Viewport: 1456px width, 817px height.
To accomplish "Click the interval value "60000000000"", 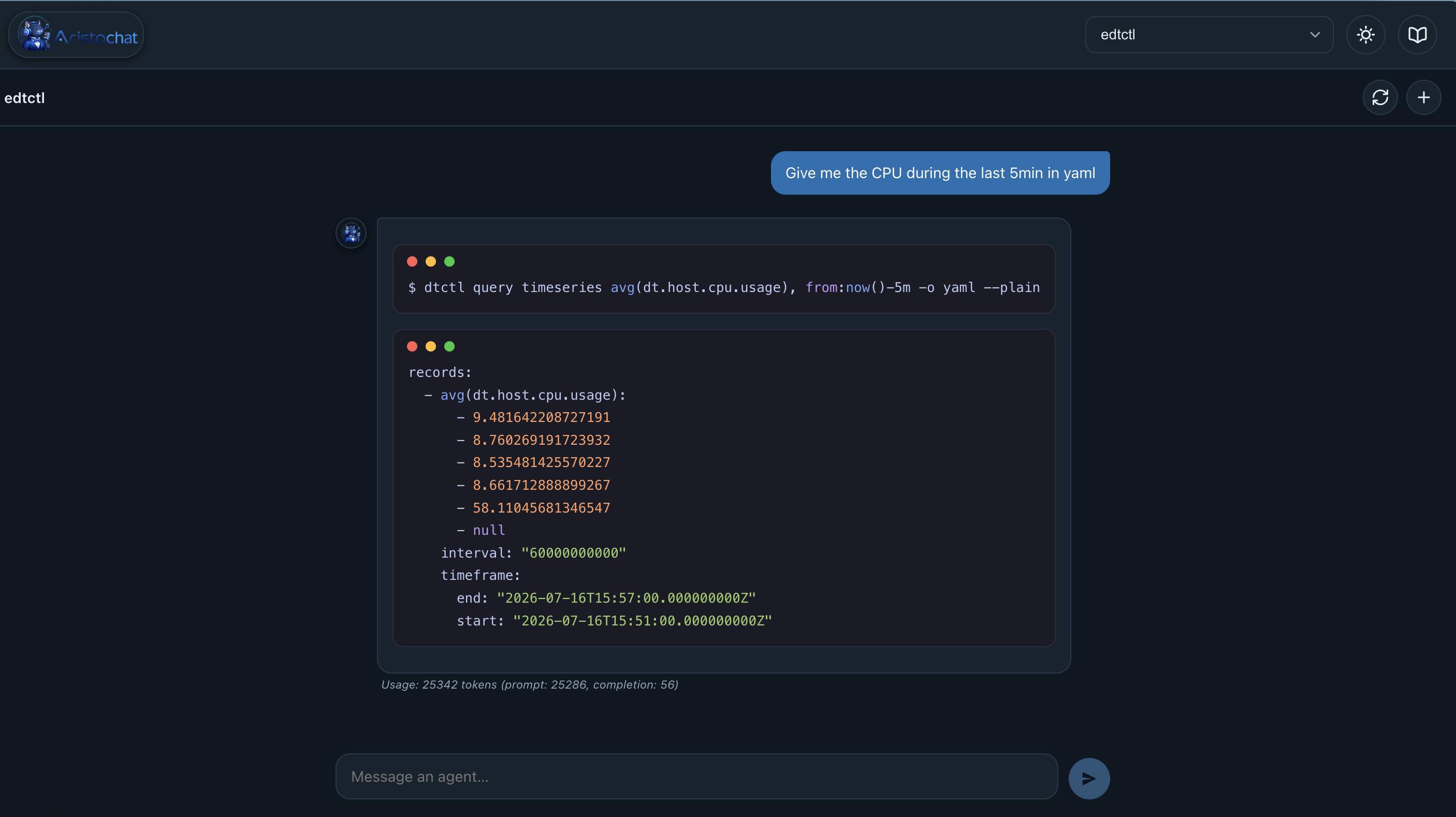I will (x=574, y=553).
